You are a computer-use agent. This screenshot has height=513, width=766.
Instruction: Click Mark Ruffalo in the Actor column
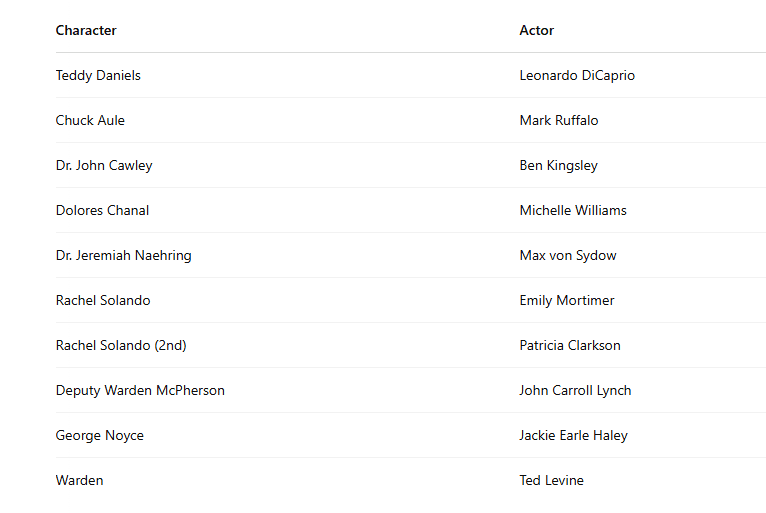click(x=559, y=120)
